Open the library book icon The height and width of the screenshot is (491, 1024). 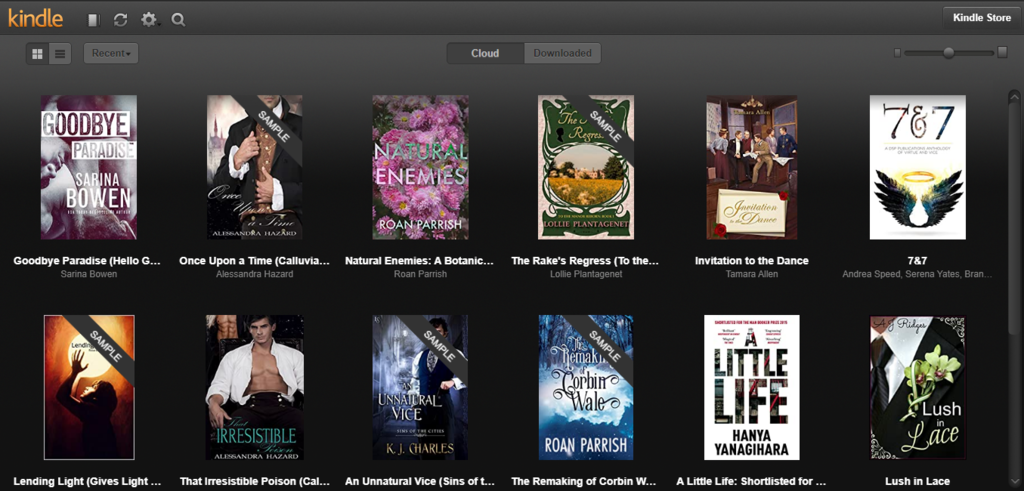coord(94,20)
